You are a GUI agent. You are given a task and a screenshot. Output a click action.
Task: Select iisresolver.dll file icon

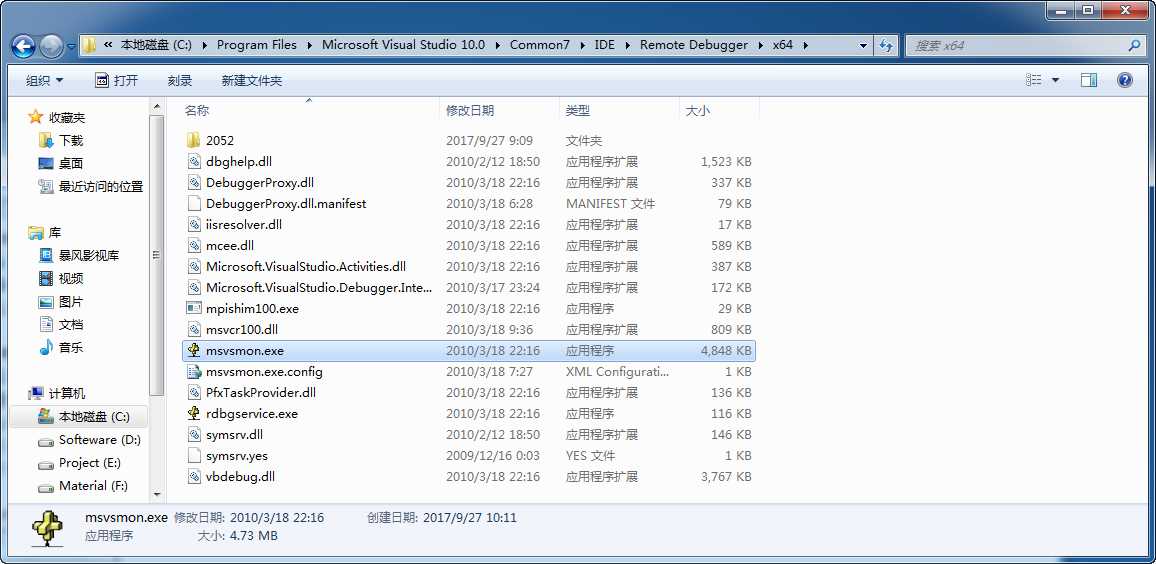click(x=193, y=224)
